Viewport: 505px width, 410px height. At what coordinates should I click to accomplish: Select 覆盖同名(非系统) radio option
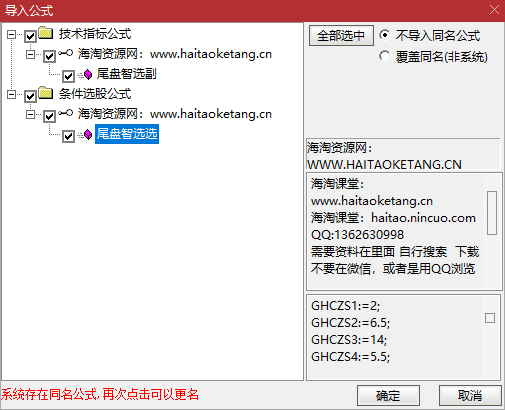click(384, 56)
